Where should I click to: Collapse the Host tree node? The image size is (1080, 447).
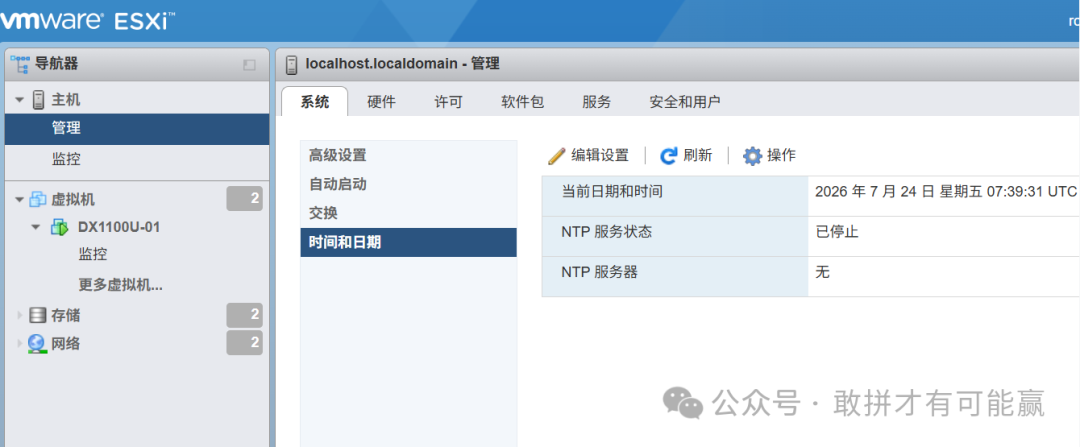tap(19, 101)
